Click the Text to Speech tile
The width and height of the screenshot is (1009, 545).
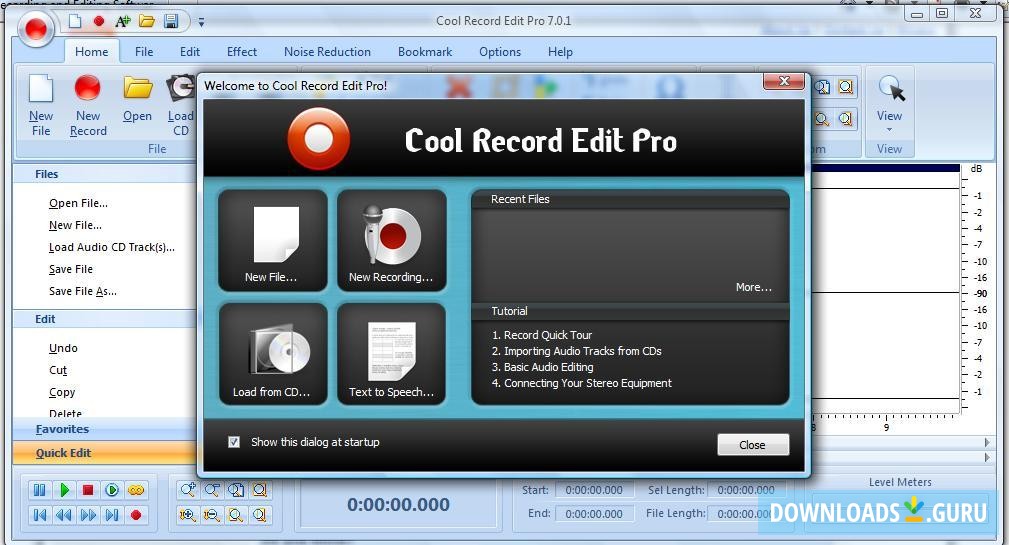[391, 355]
